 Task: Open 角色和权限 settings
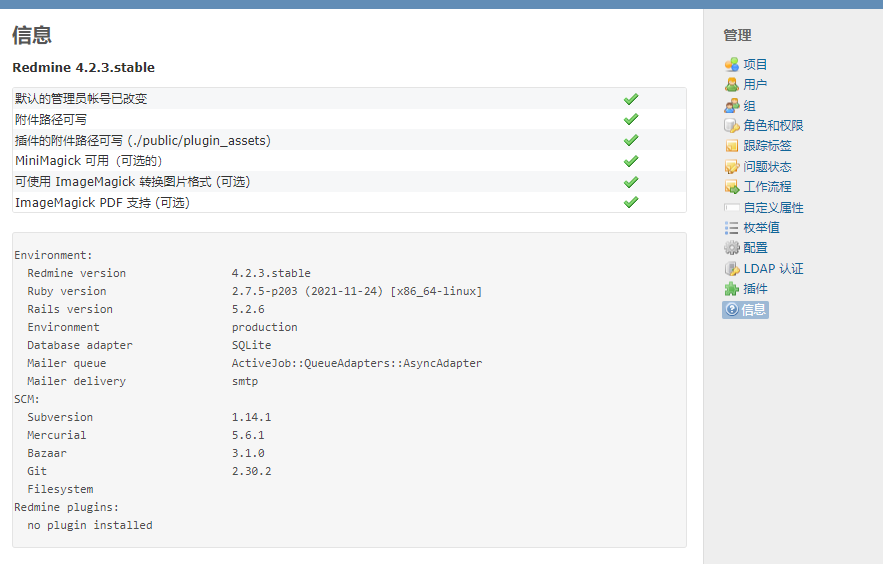point(773,126)
